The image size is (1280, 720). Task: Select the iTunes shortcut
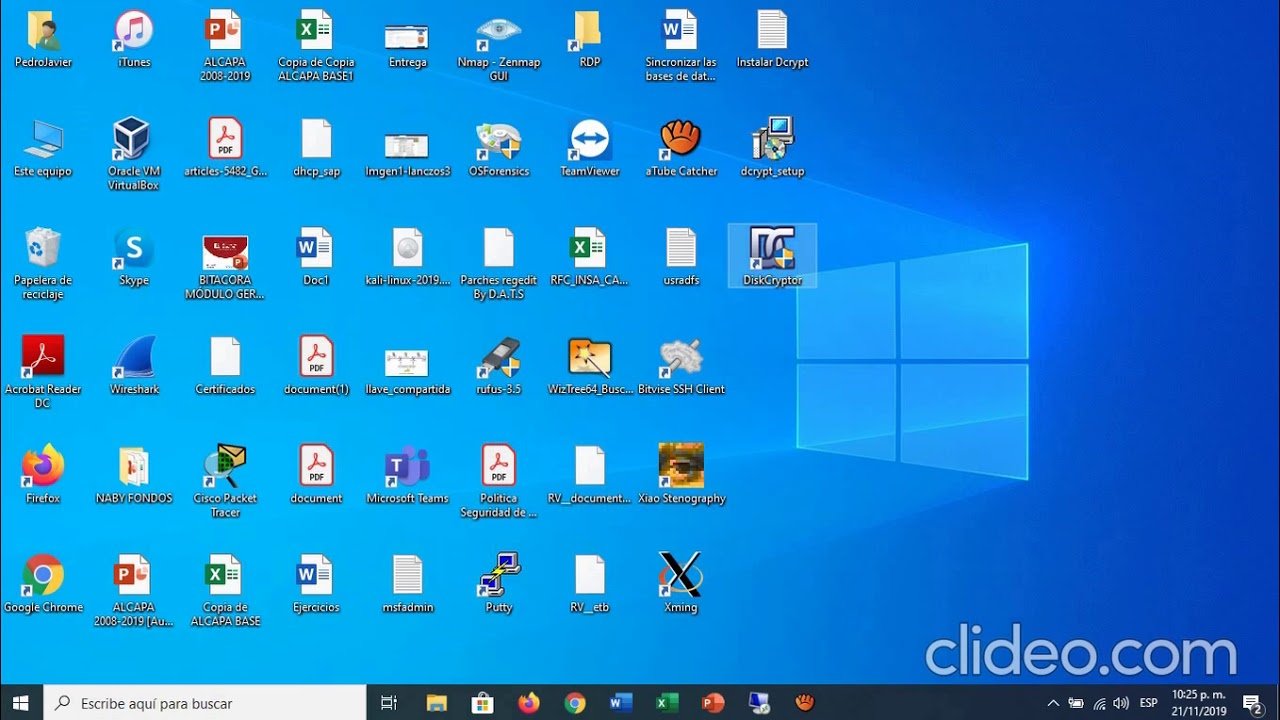(134, 39)
